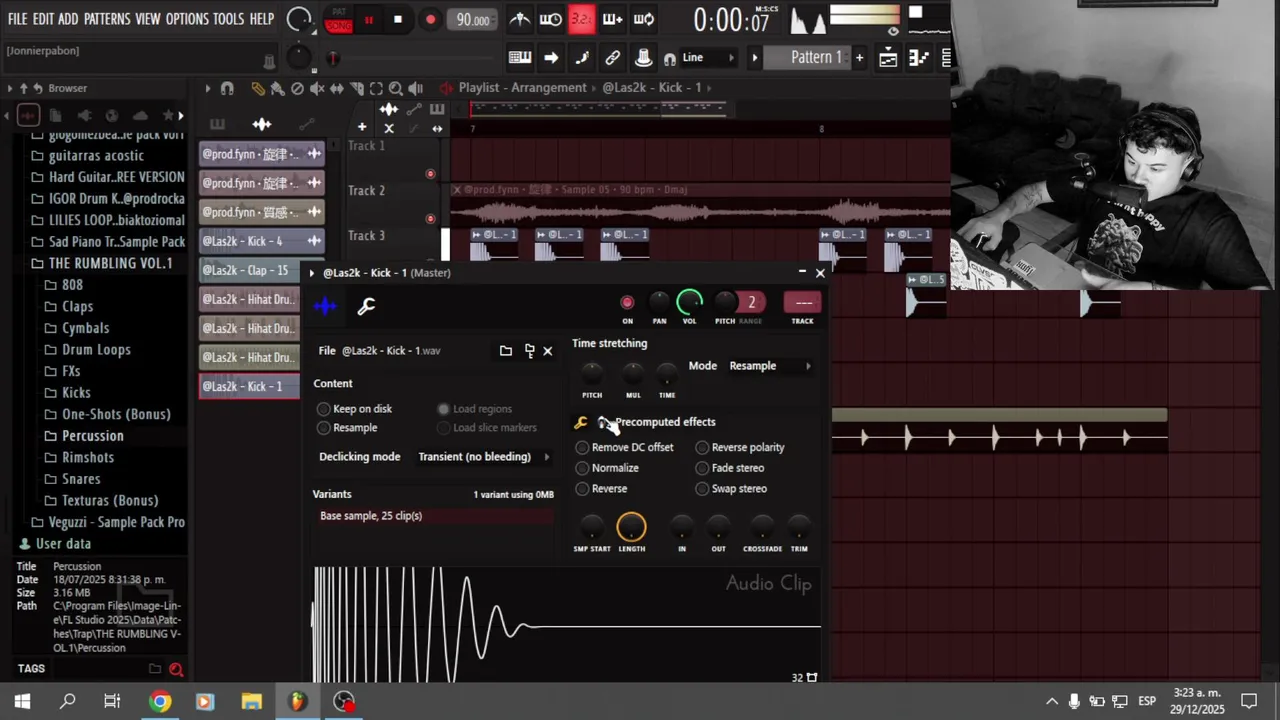Toggle the metronome icon
This screenshot has width=1280, height=720.
pyautogui.click(x=520, y=19)
